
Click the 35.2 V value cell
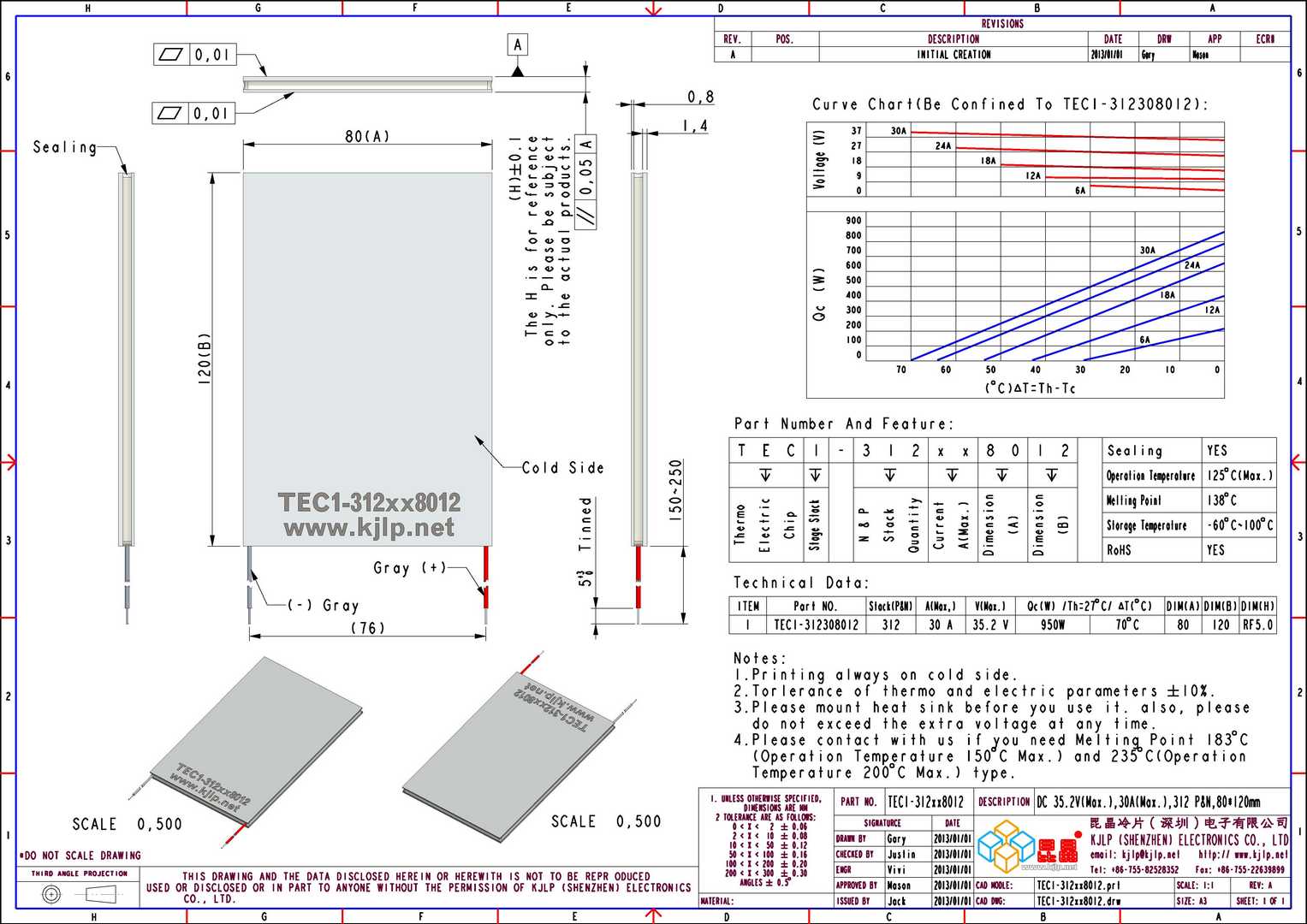click(989, 625)
